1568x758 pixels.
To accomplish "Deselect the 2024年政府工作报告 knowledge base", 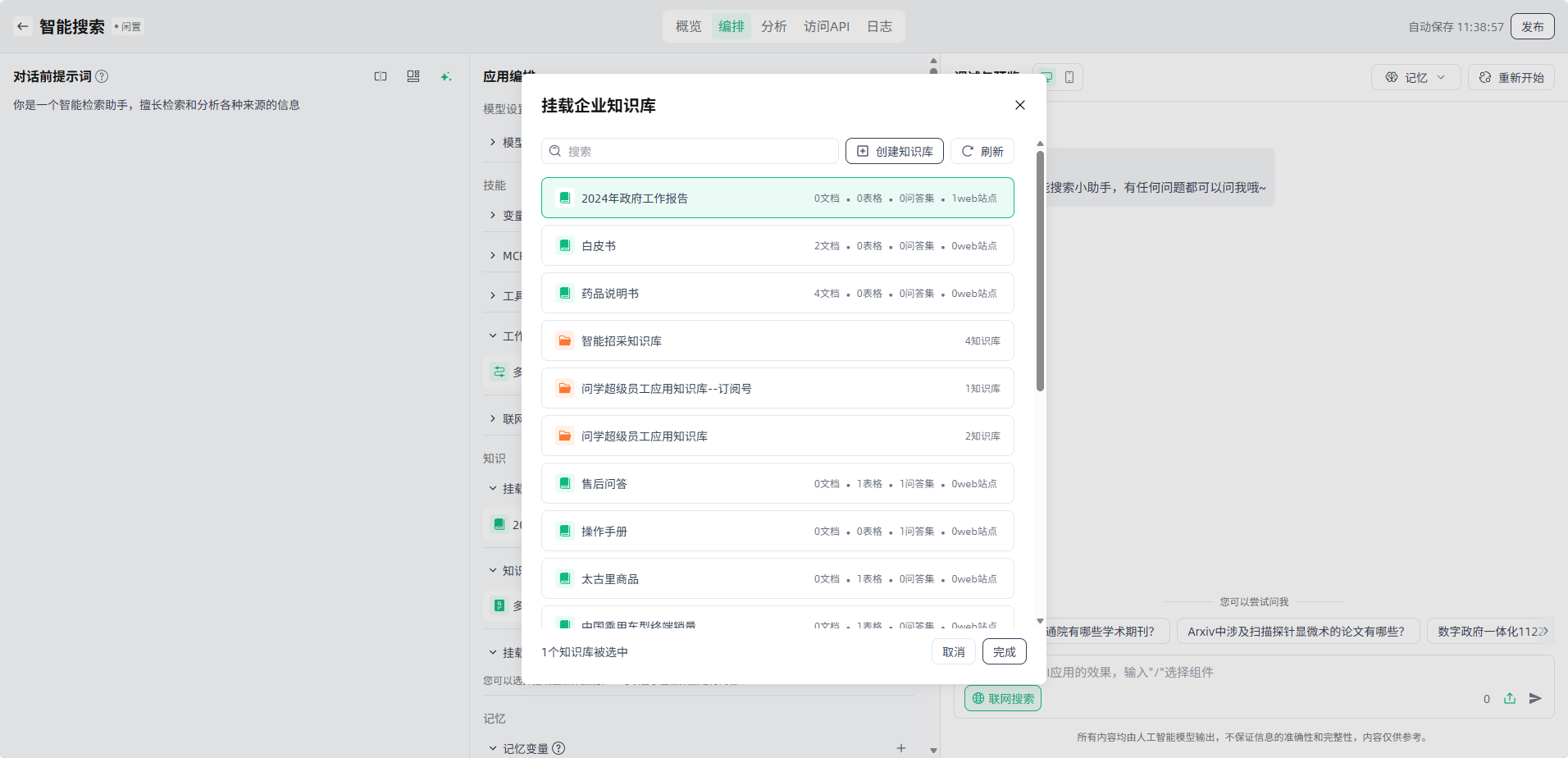I will [x=777, y=198].
